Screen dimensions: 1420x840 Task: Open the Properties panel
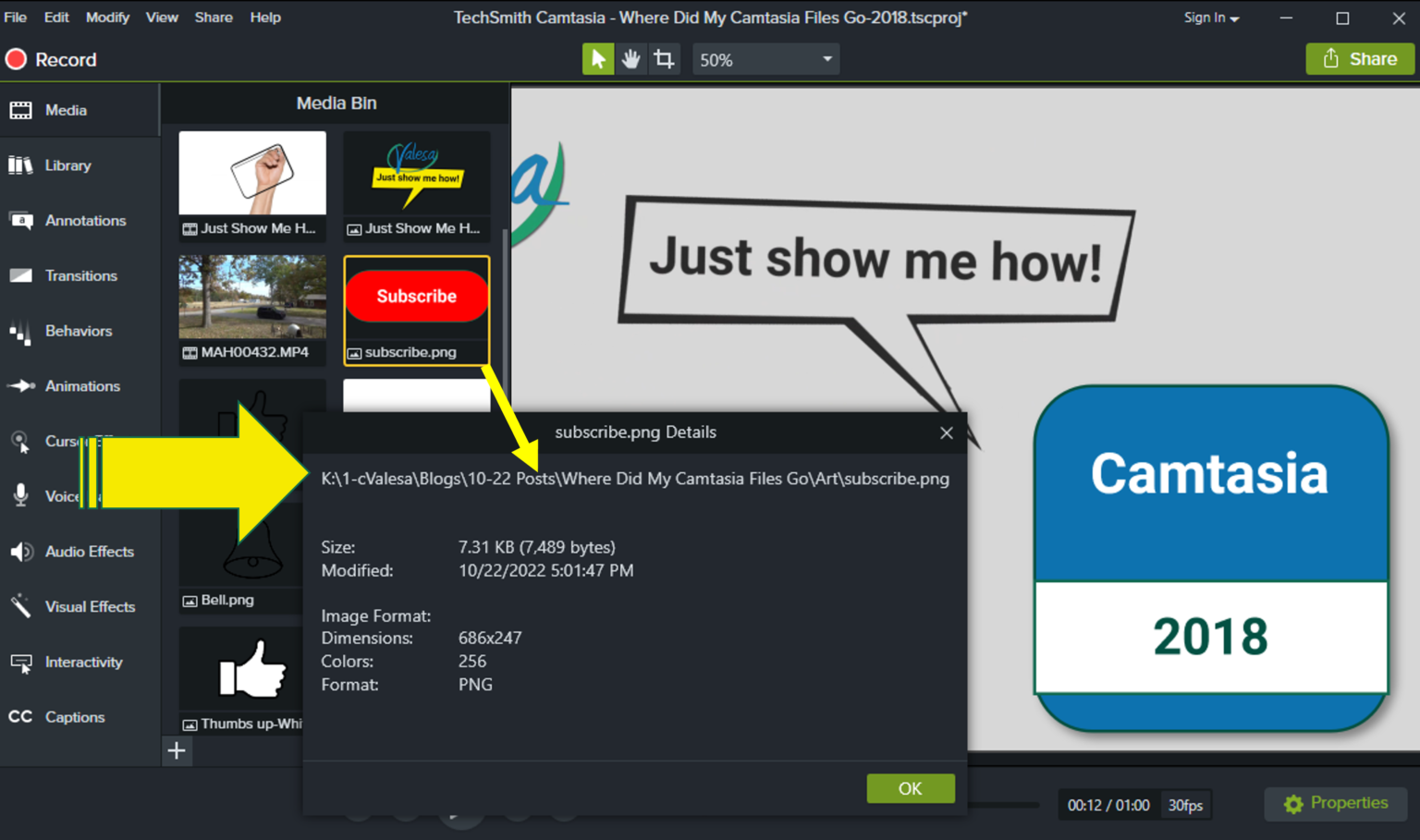1335,803
